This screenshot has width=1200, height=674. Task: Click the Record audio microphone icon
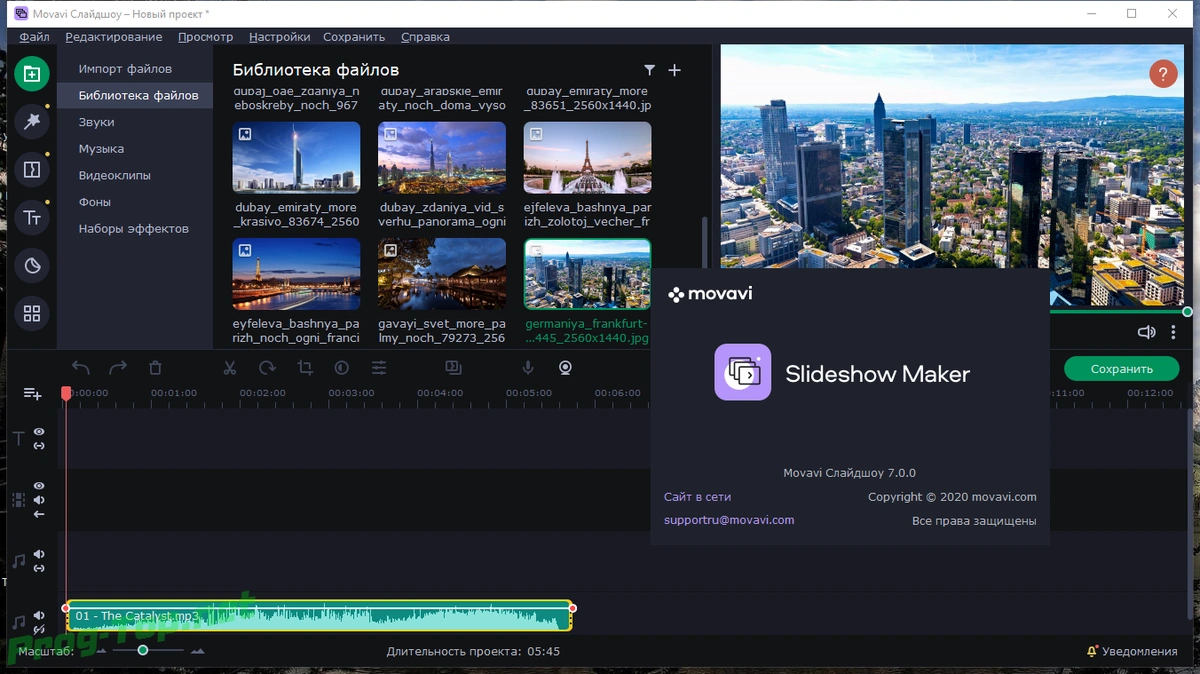pyautogui.click(x=528, y=368)
